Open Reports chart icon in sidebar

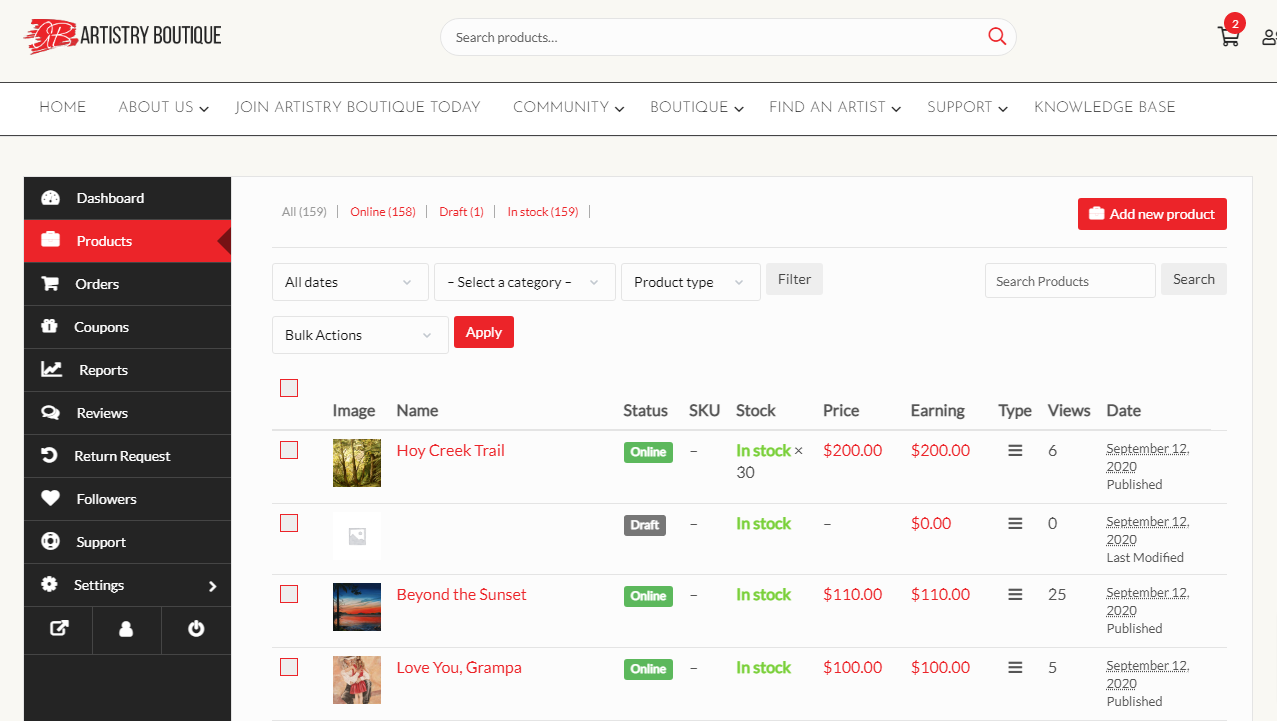(51, 370)
